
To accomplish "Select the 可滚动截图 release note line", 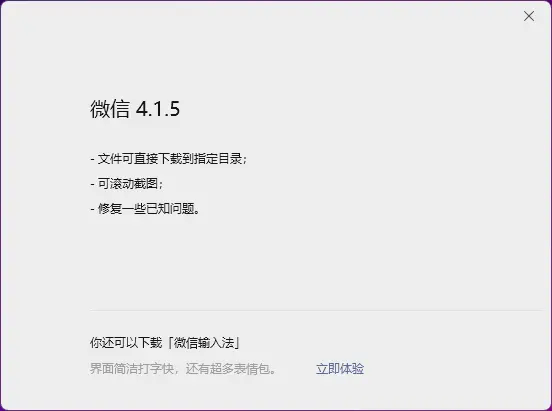I will click(x=127, y=184).
